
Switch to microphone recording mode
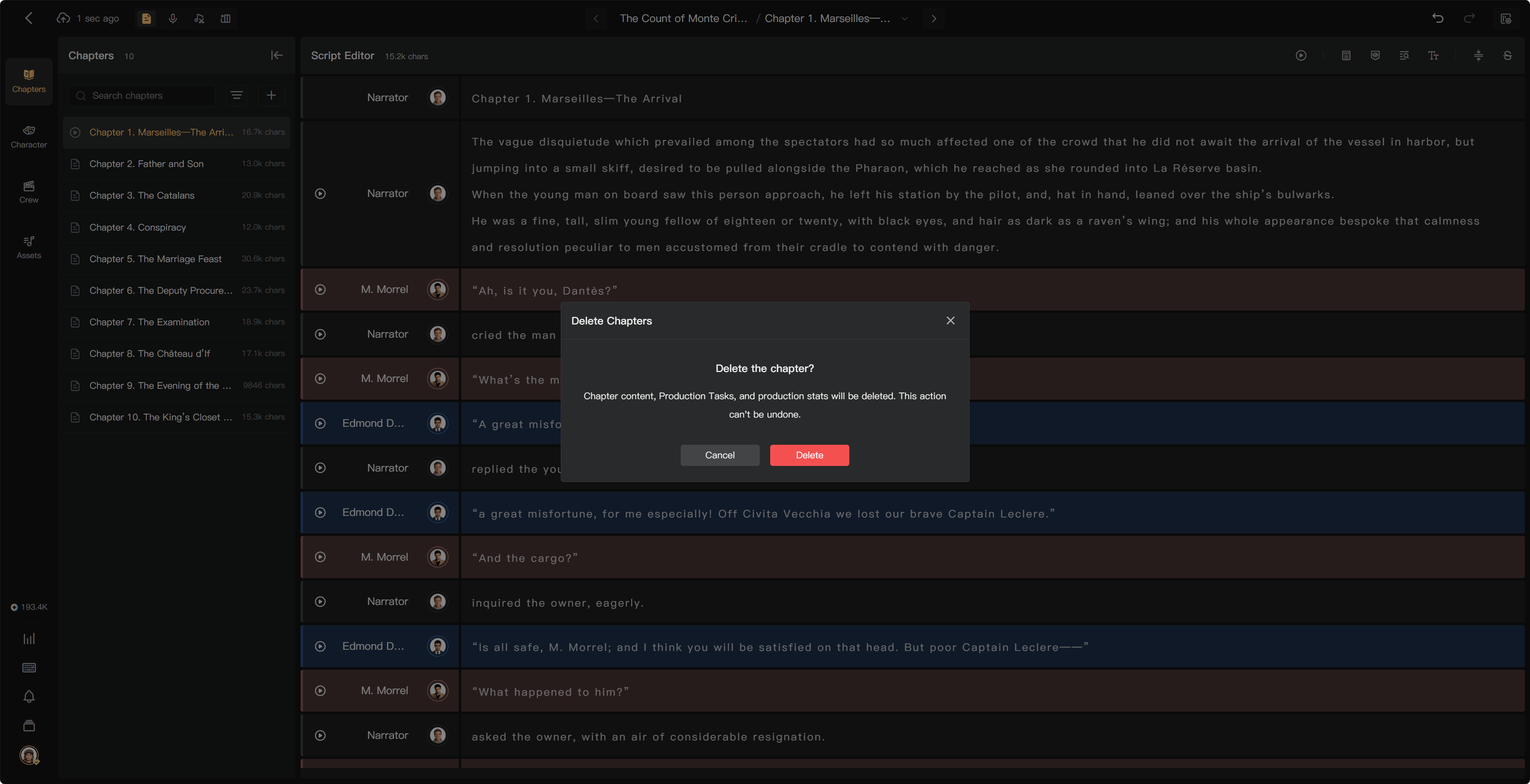[173, 18]
